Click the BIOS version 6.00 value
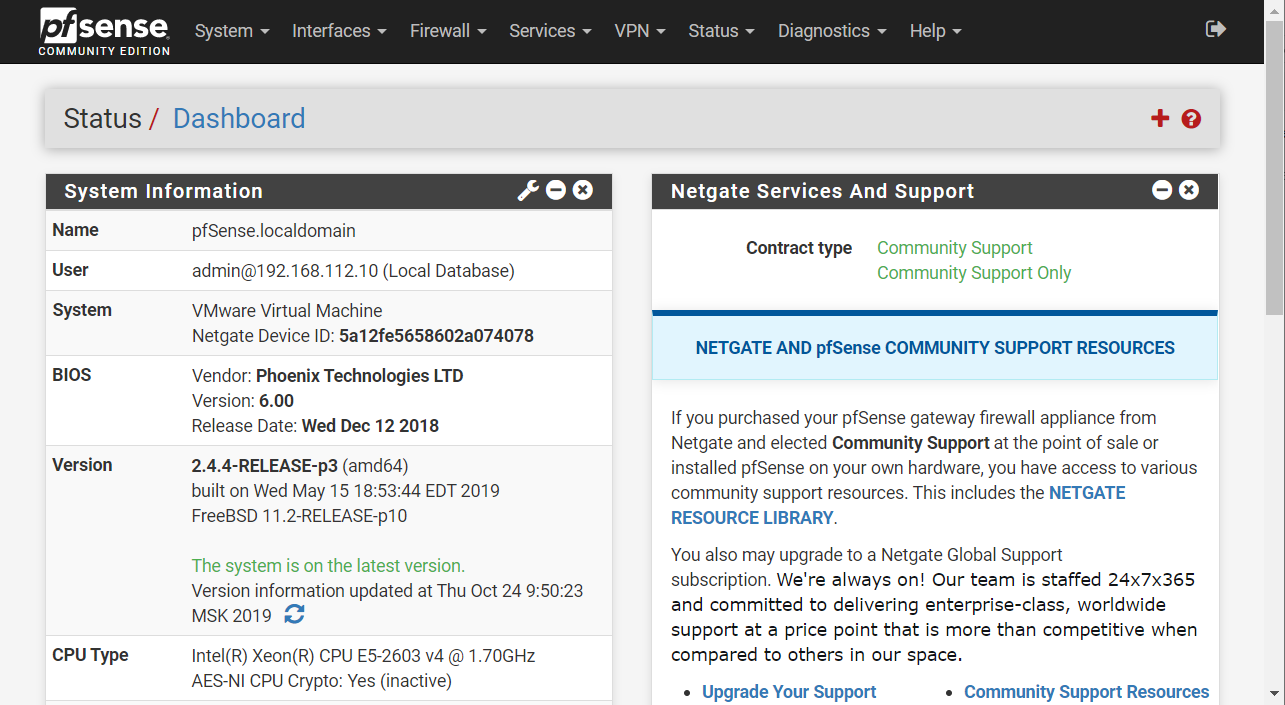Screen dimensions: 1285x705 click(x=276, y=401)
